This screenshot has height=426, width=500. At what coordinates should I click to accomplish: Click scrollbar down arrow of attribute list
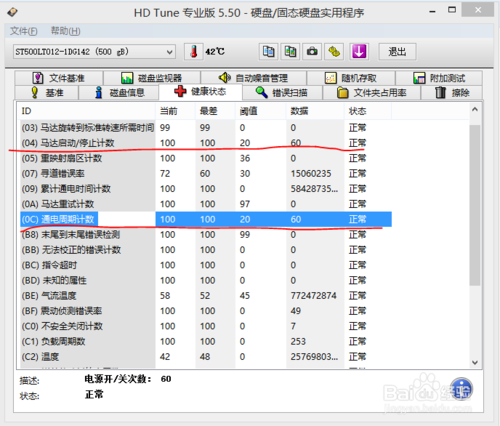(475, 362)
